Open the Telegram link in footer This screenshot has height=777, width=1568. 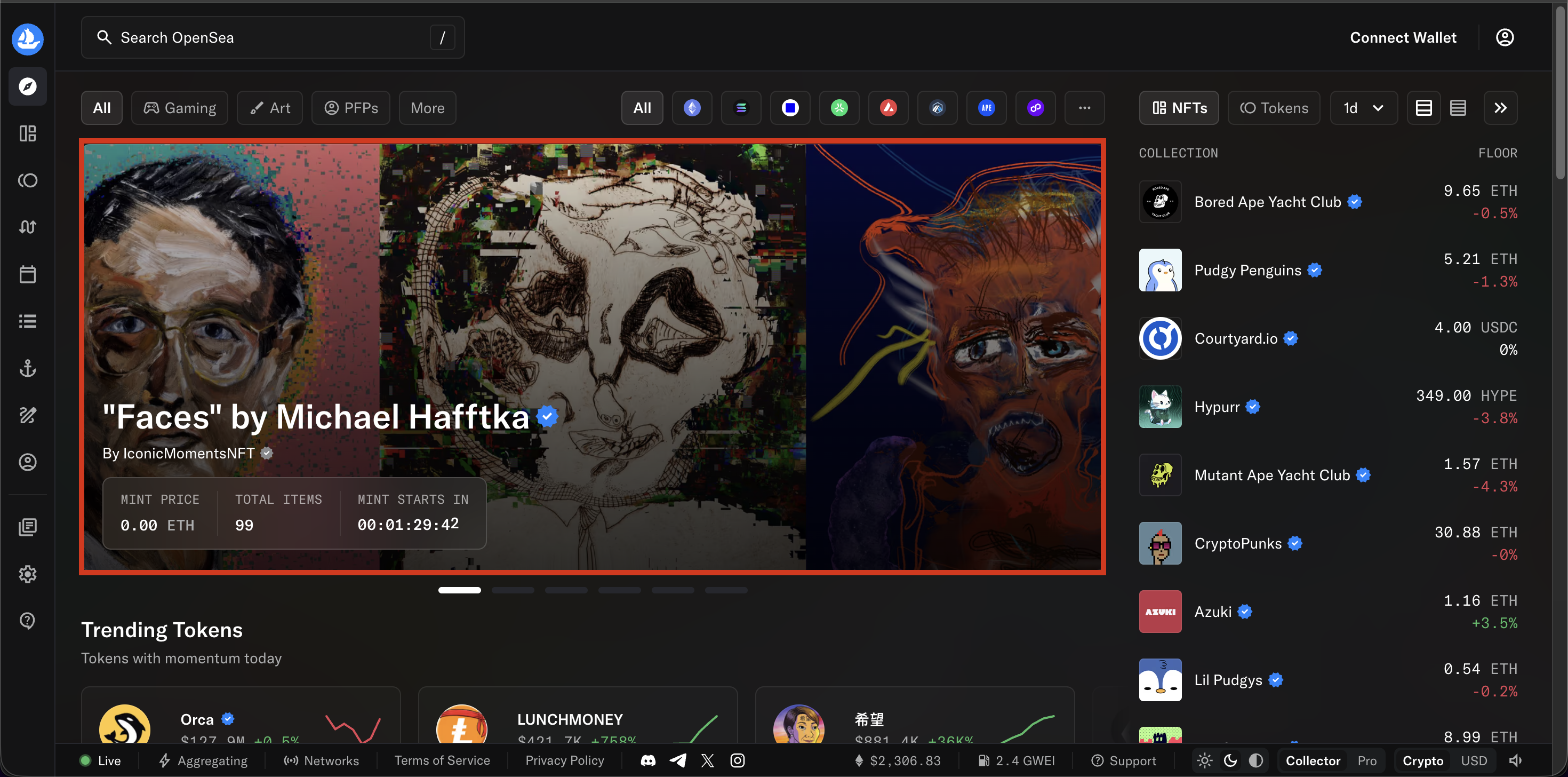[678, 760]
